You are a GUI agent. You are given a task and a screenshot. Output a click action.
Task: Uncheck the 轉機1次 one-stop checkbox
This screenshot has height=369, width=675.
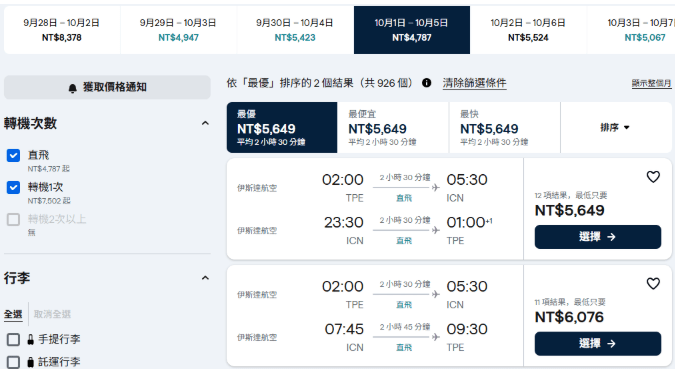pos(13,187)
